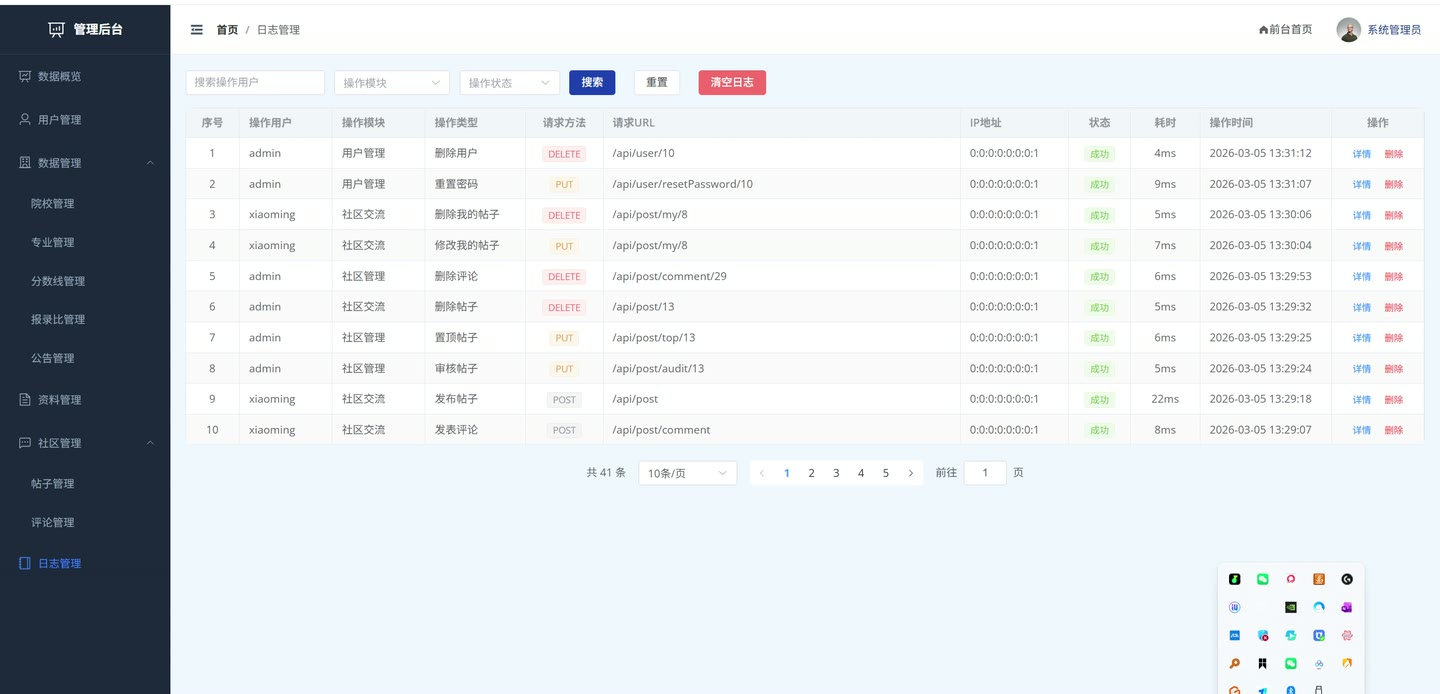Go to page 3 in pagination

click(x=836, y=474)
